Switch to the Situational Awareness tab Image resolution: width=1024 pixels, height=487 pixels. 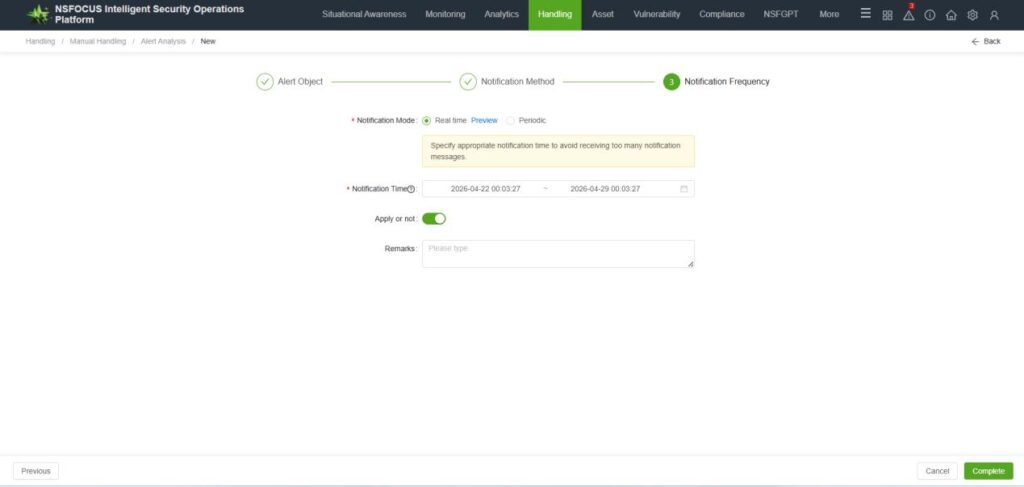click(x=364, y=15)
